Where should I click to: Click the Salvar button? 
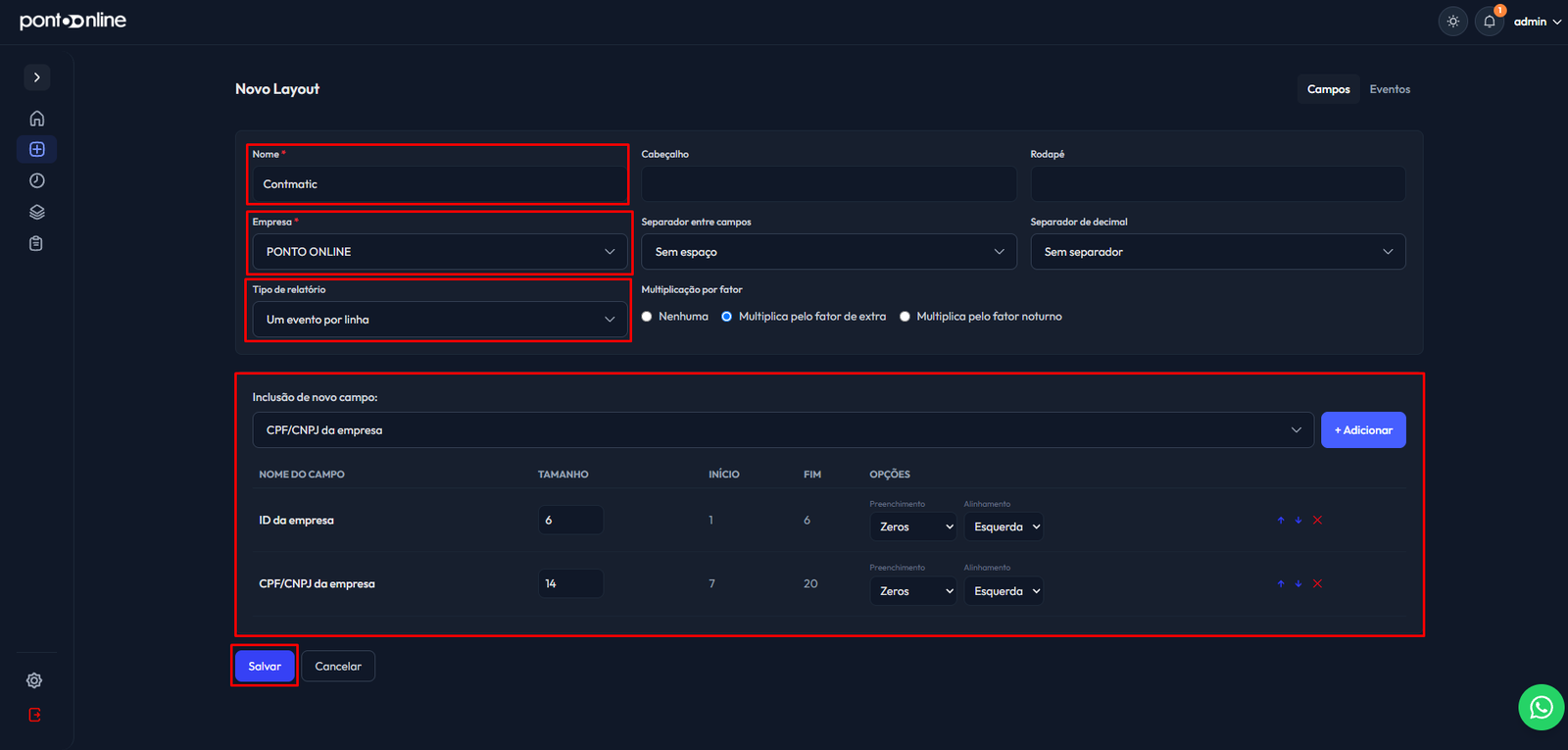click(265, 667)
